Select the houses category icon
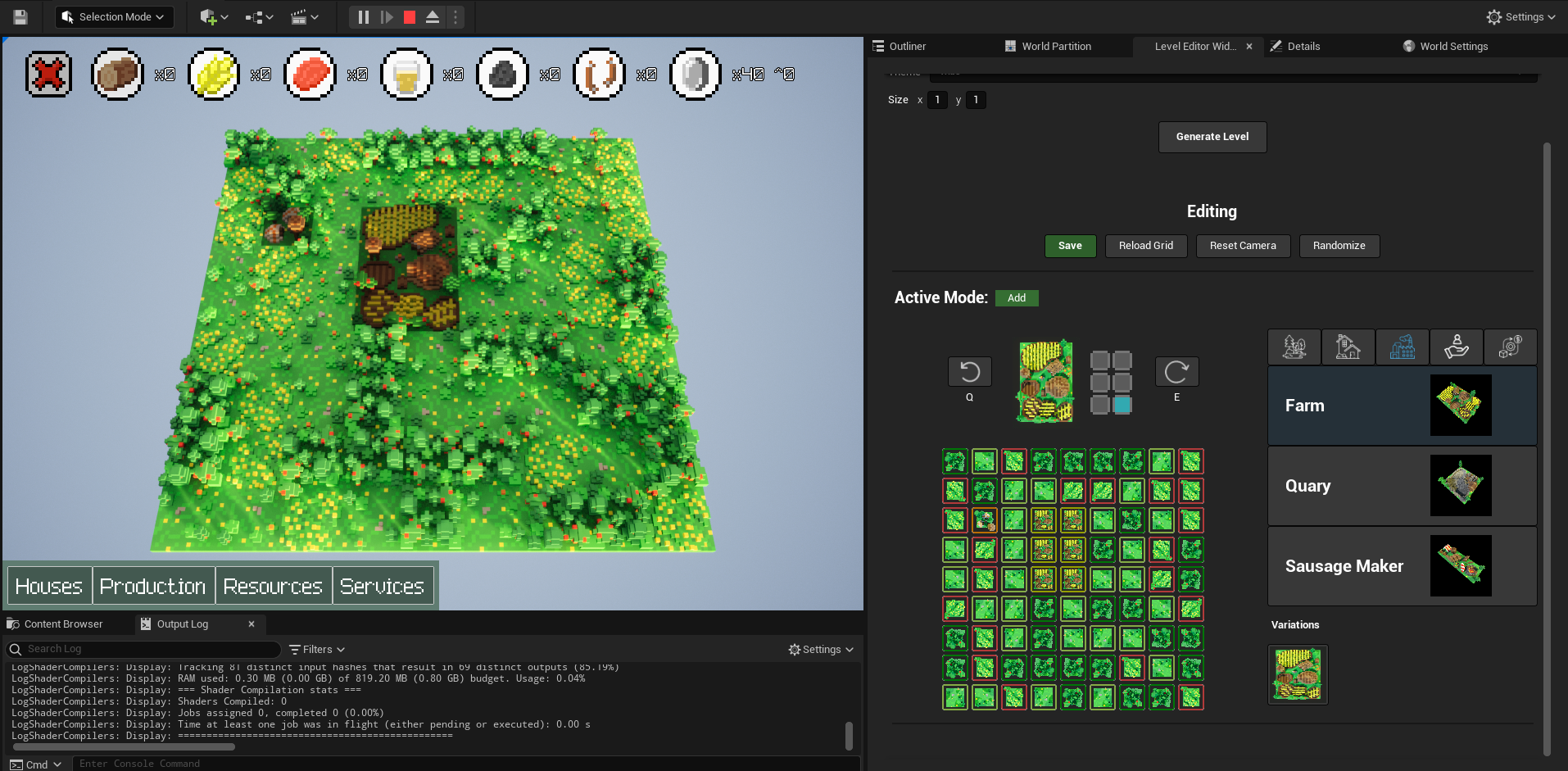 [x=1348, y=347]
